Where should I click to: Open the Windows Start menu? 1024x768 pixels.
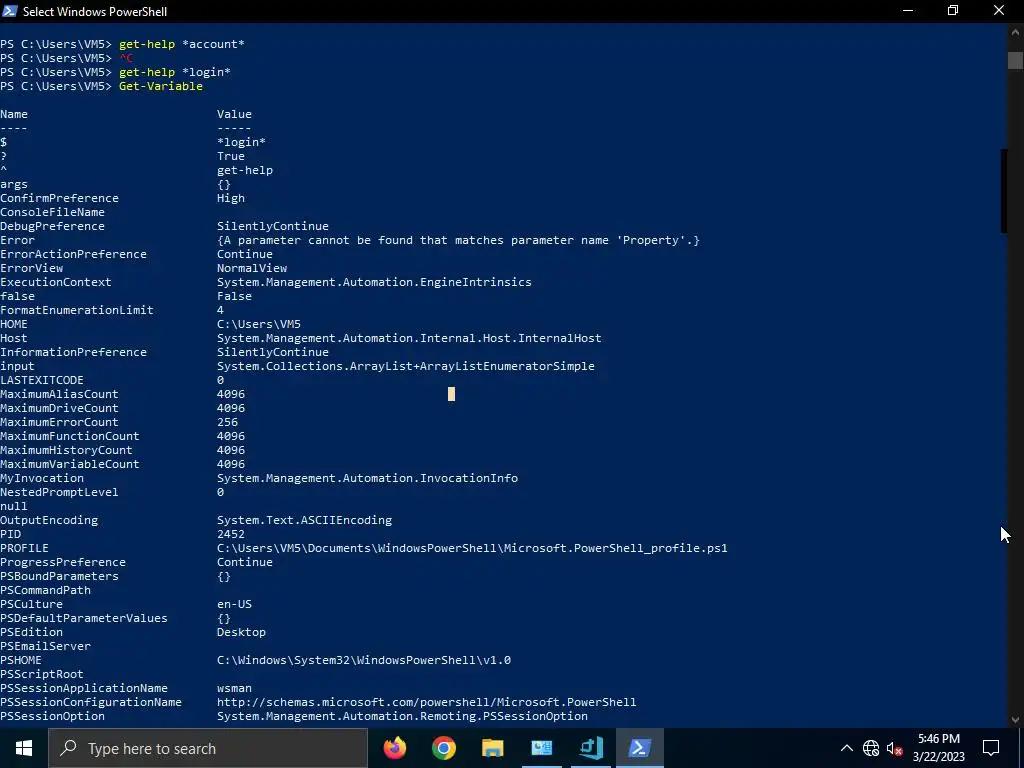24,748
